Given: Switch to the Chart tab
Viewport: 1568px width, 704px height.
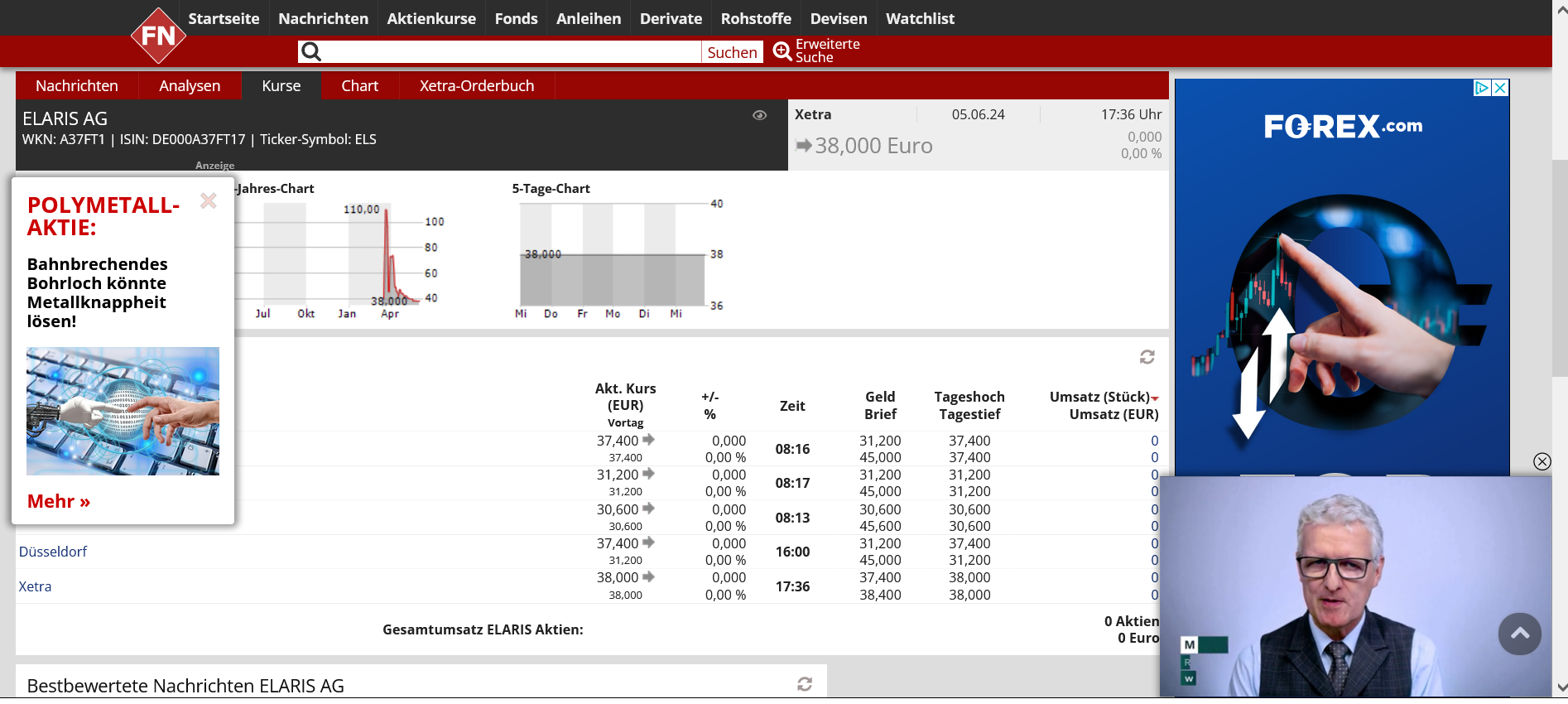Looking at the screenshot, I should (x=359, y=86).
